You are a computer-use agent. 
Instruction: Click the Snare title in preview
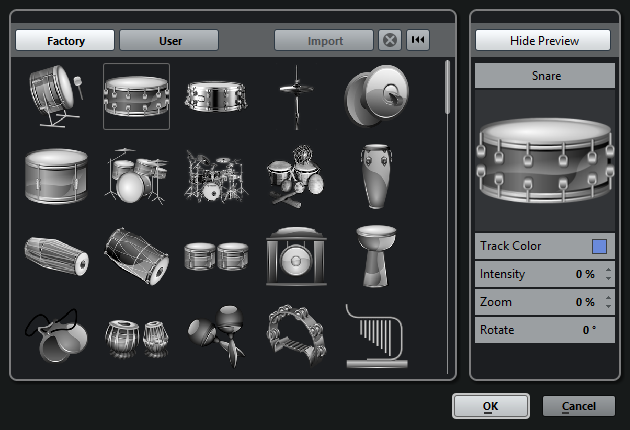point(546,76)
